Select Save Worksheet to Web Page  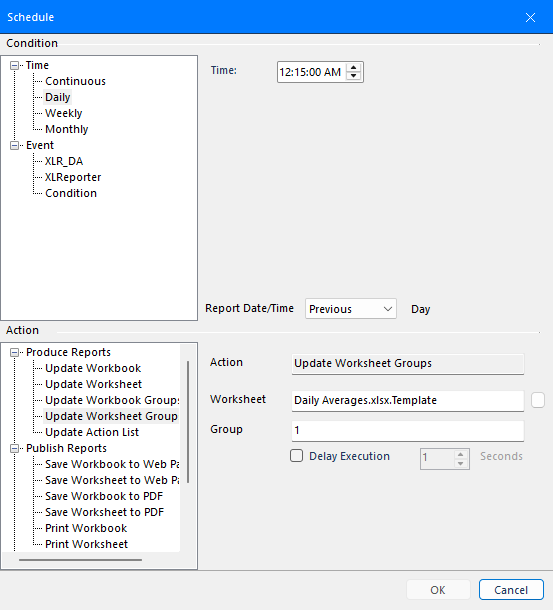[x=111, y=480]
